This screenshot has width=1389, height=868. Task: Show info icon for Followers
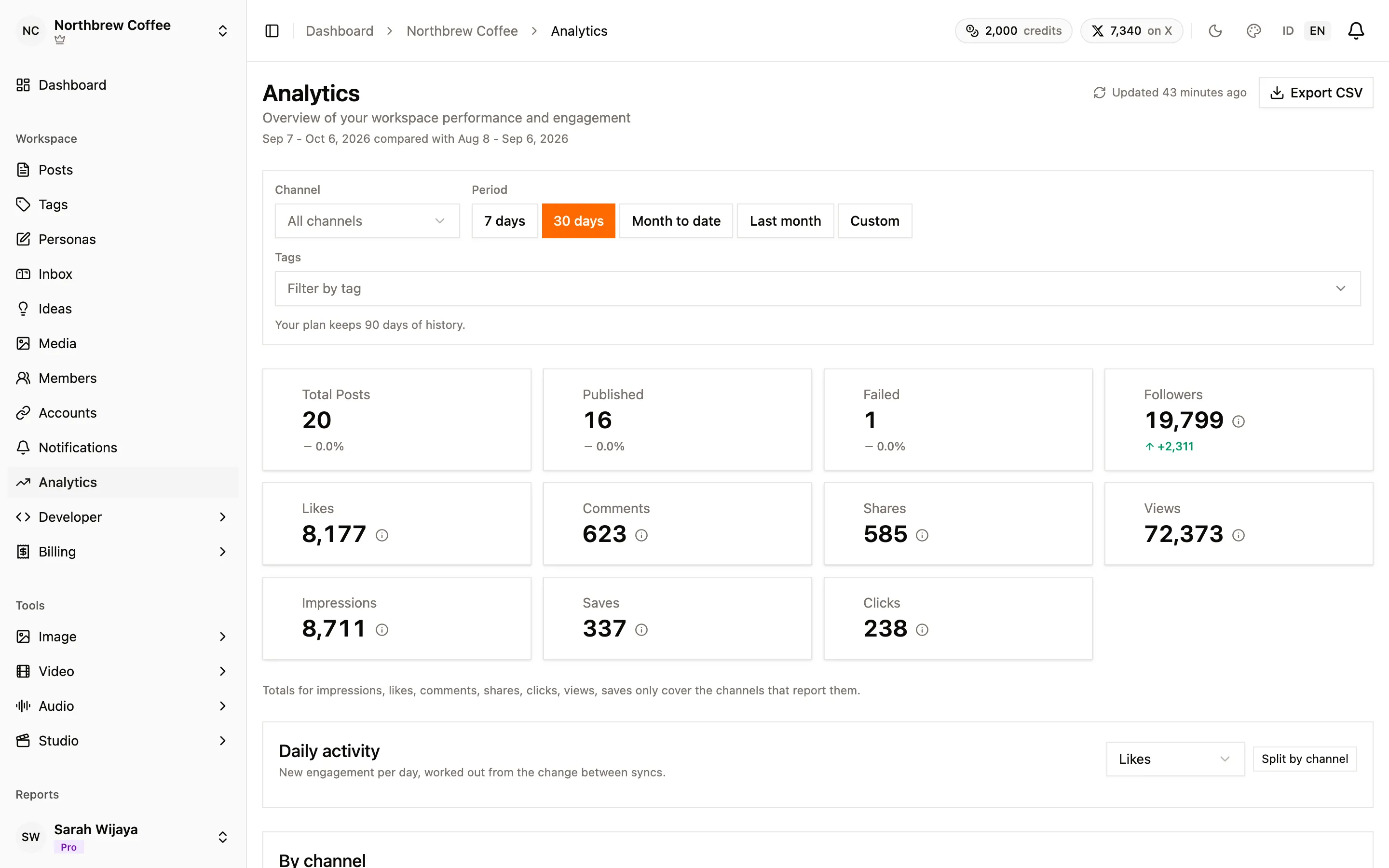coord(1239,422)
